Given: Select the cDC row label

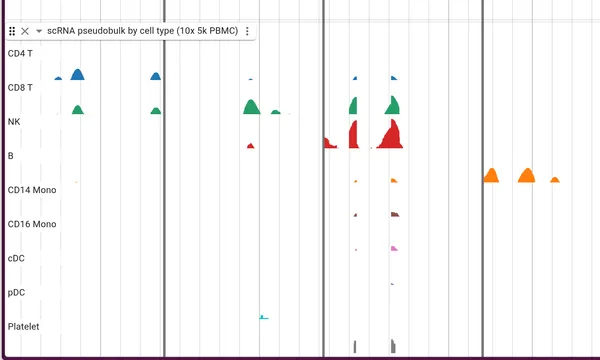Looking at the screenshot, I should 16,258.
